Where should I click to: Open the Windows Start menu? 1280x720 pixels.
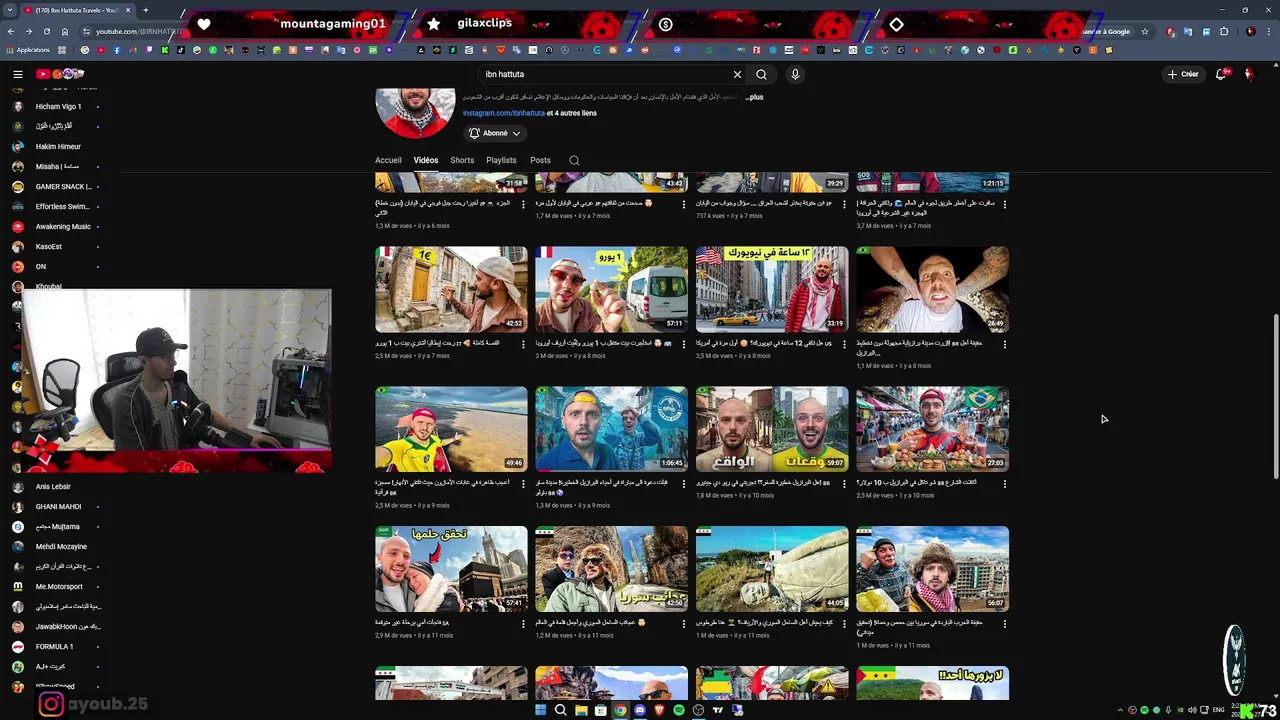[540, 710]
